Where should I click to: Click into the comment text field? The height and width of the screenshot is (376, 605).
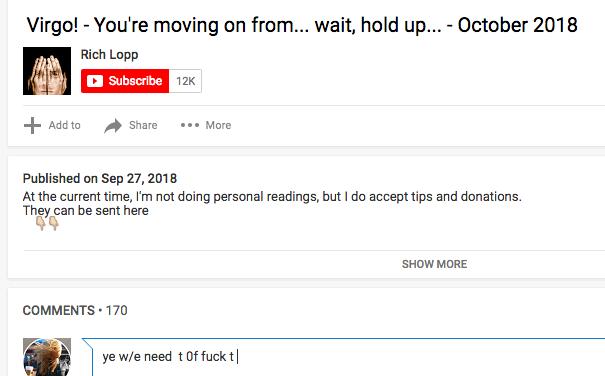click(x=349, y=357)
